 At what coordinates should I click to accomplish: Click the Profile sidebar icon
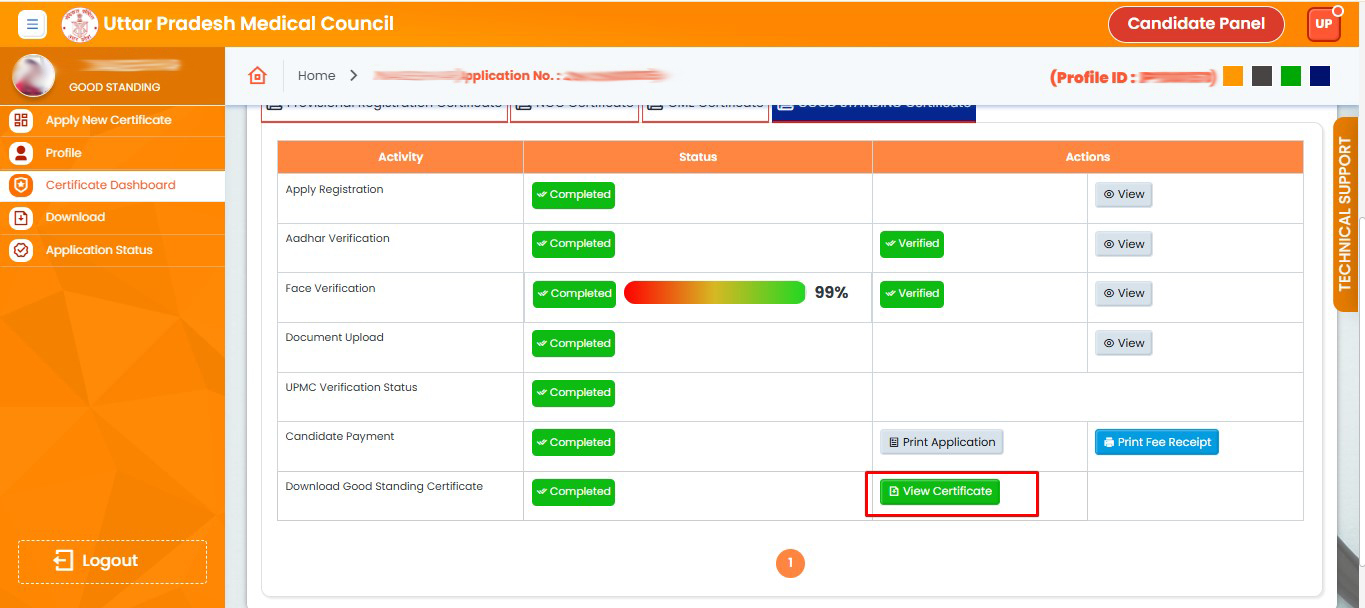[x=20, y=153]
